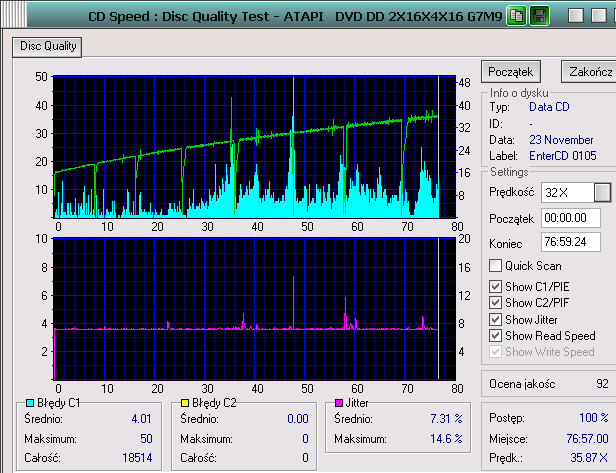Click the jitter peak in lower graph

[293, 302]
